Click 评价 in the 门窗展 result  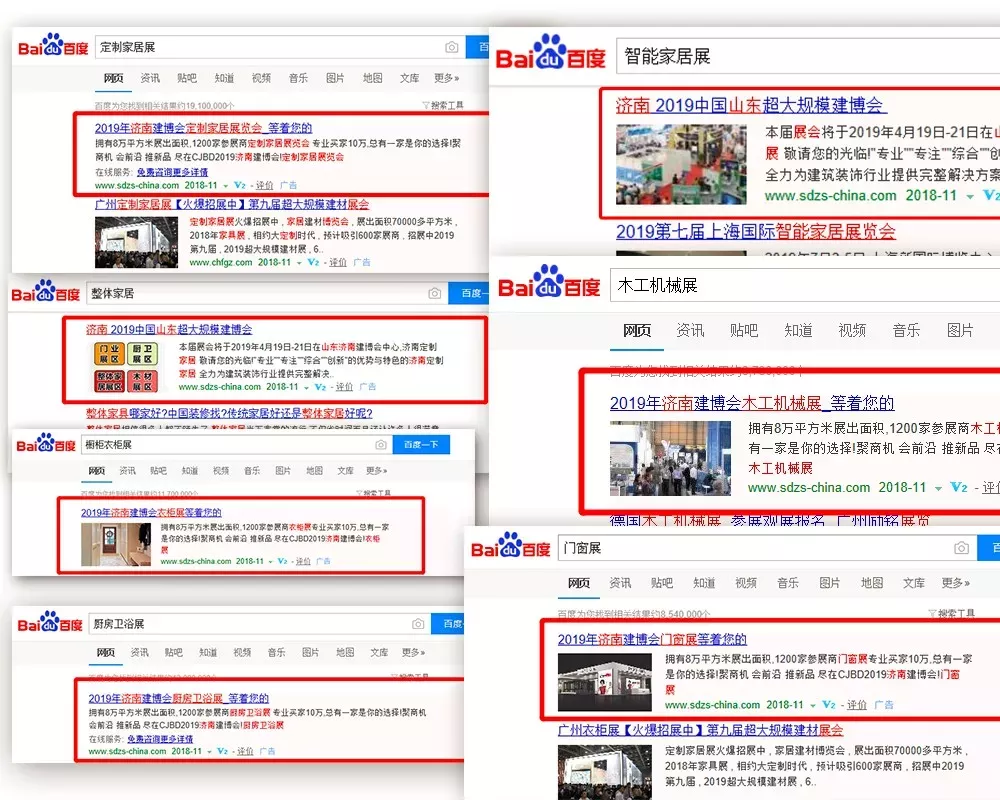tap(857, 705)
